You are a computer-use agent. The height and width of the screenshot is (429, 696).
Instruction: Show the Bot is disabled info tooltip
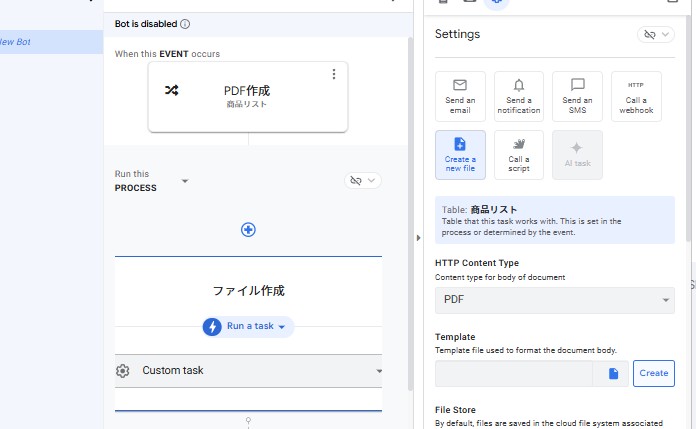185,24
